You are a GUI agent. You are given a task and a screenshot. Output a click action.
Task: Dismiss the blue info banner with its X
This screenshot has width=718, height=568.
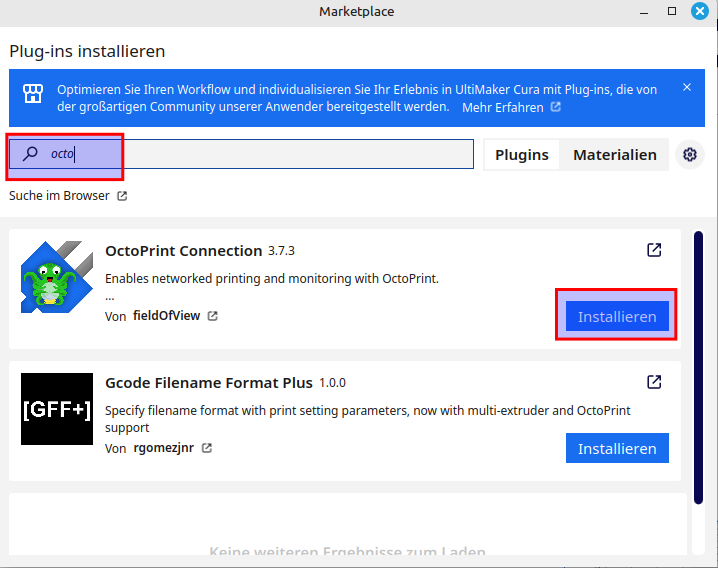(x=687, y=87)
